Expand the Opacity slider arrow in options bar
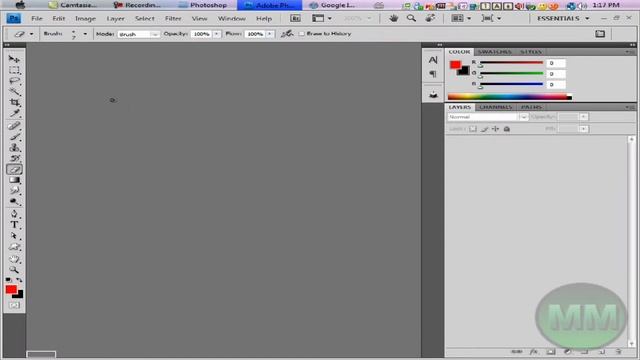 pyautogui.click(x=216, y=34)
